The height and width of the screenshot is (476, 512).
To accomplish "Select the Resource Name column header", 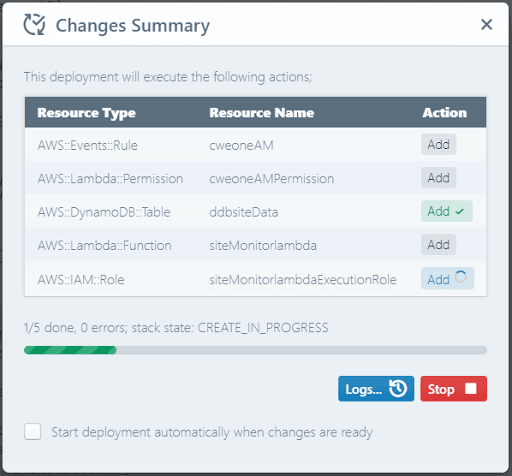I will tap(262, 113).
